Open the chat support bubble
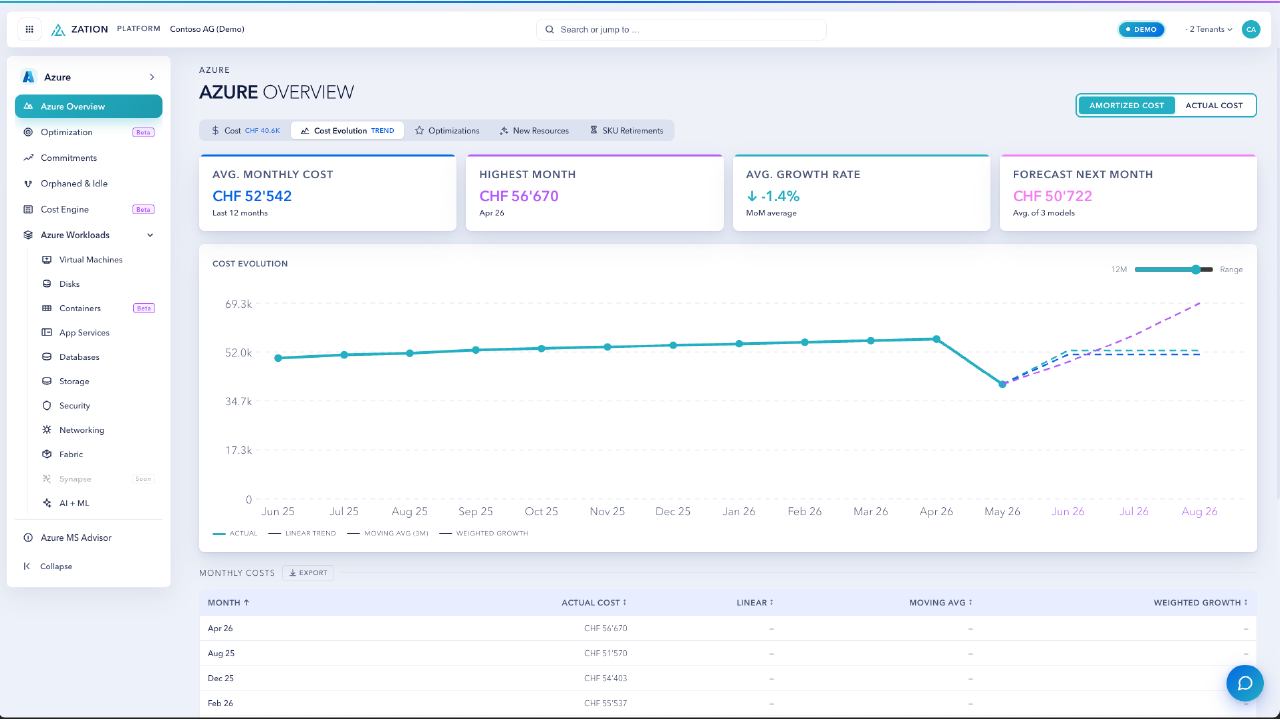This screenshot has height=720, width=1280. pyautogui.click(x=1245, y=683)
